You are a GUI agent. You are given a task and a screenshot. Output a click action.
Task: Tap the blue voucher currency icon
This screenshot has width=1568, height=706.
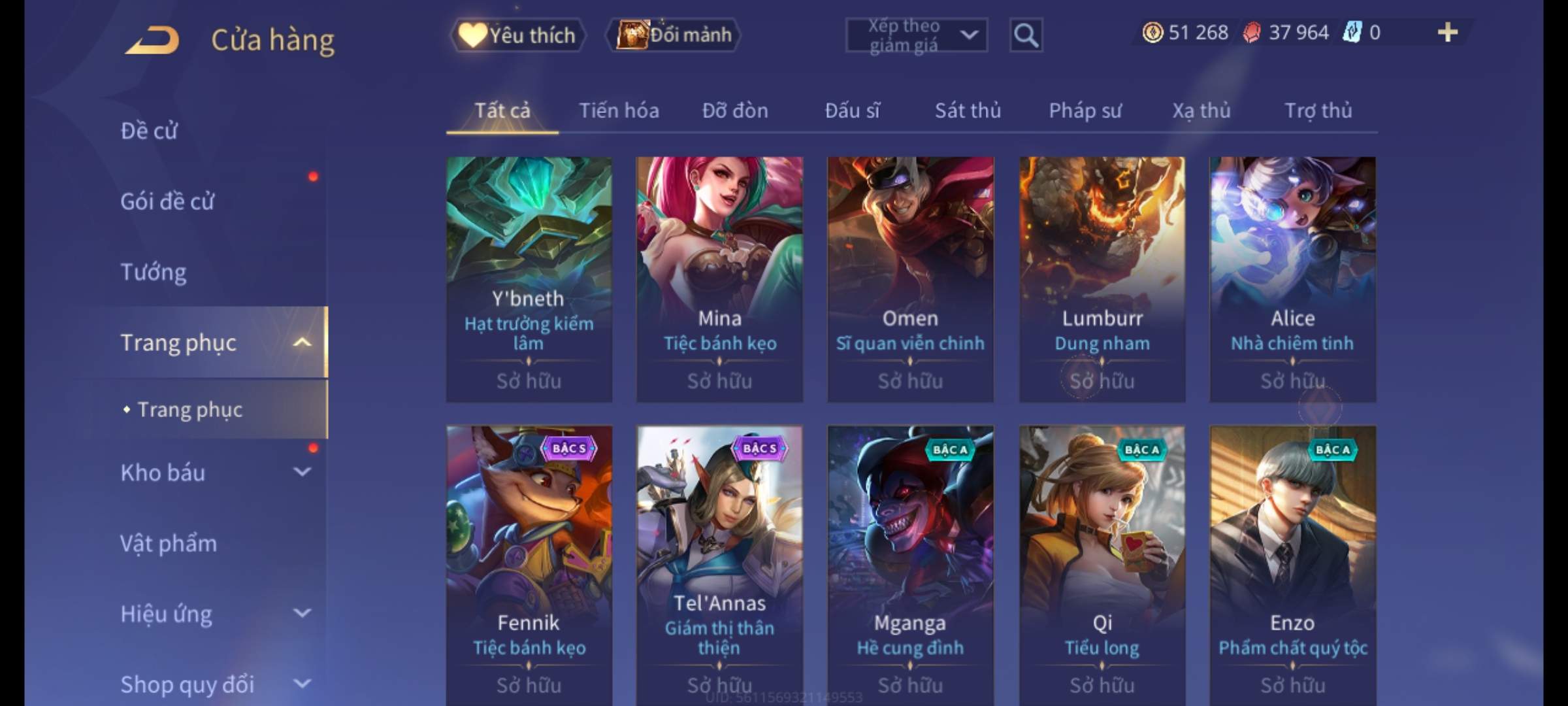click(x=1352, y=32)
